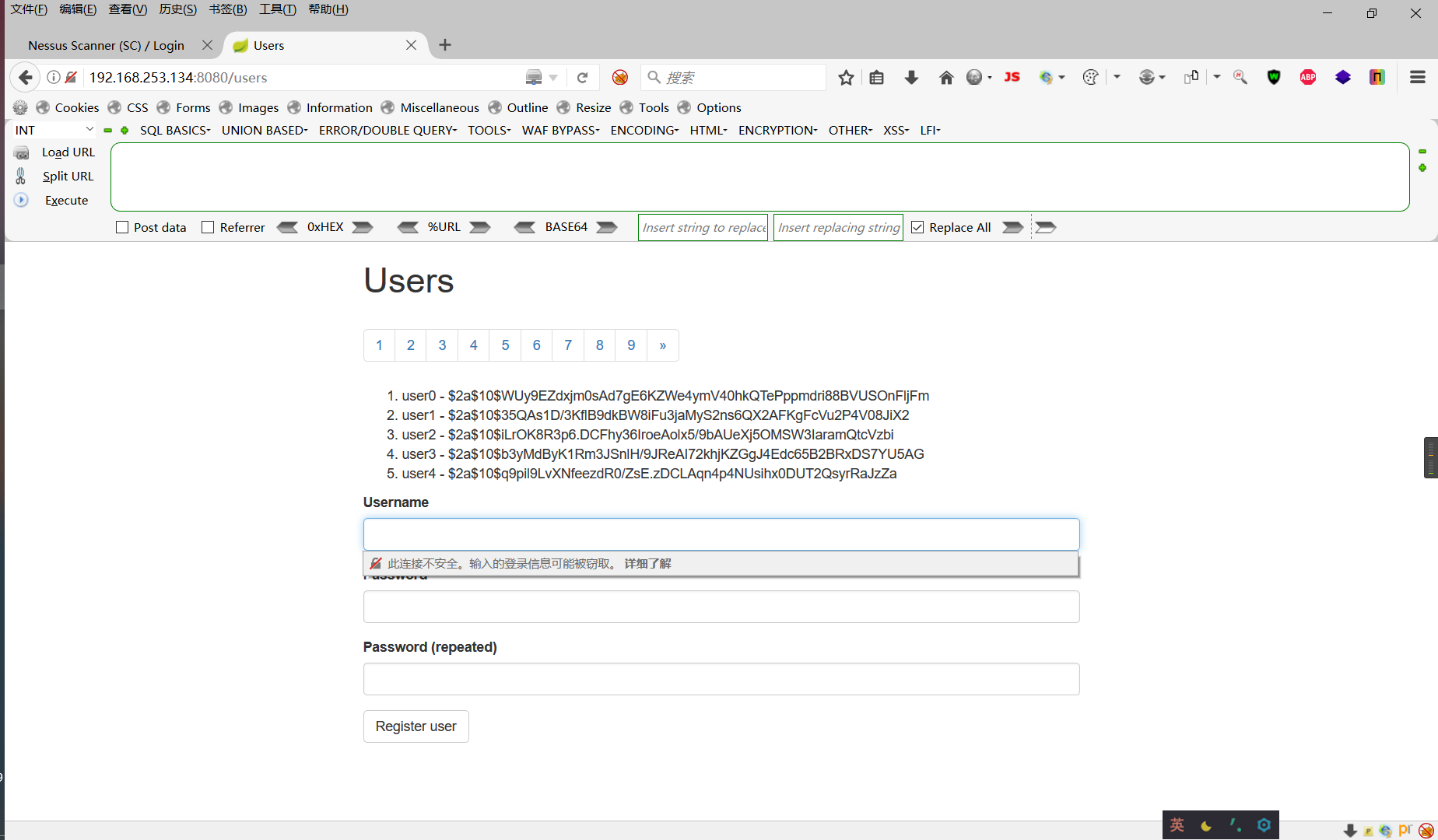Click the 0xHEX encode right arrow
Image resolution: width=1438 pixels, height=840 pixels.
click(x=362, y=227)
